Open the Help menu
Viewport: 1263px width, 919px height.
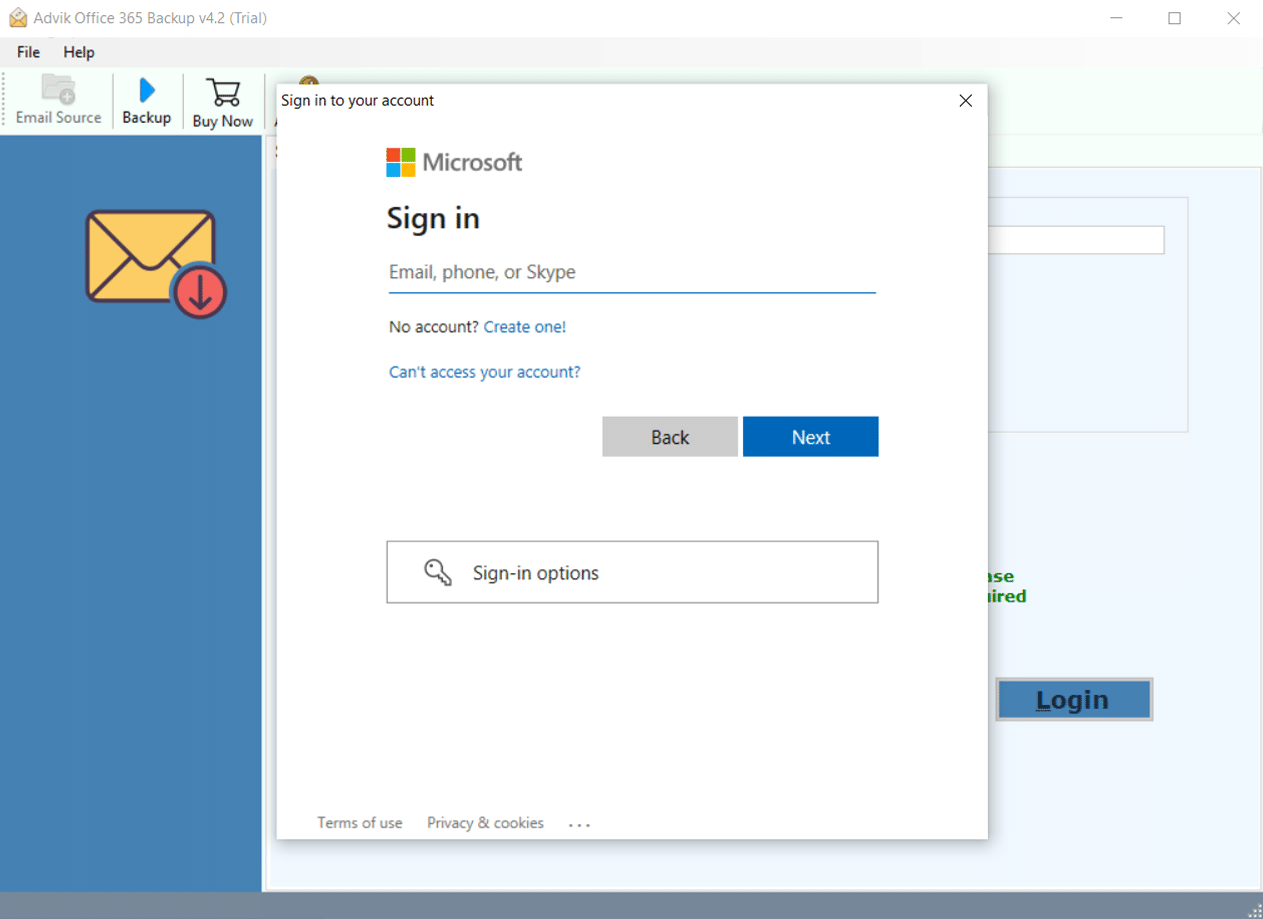[79, 52]
